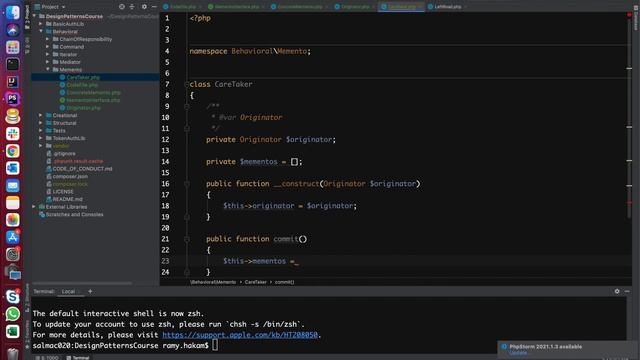Click the red error indicator atop editor

click(x=629, y=15)
